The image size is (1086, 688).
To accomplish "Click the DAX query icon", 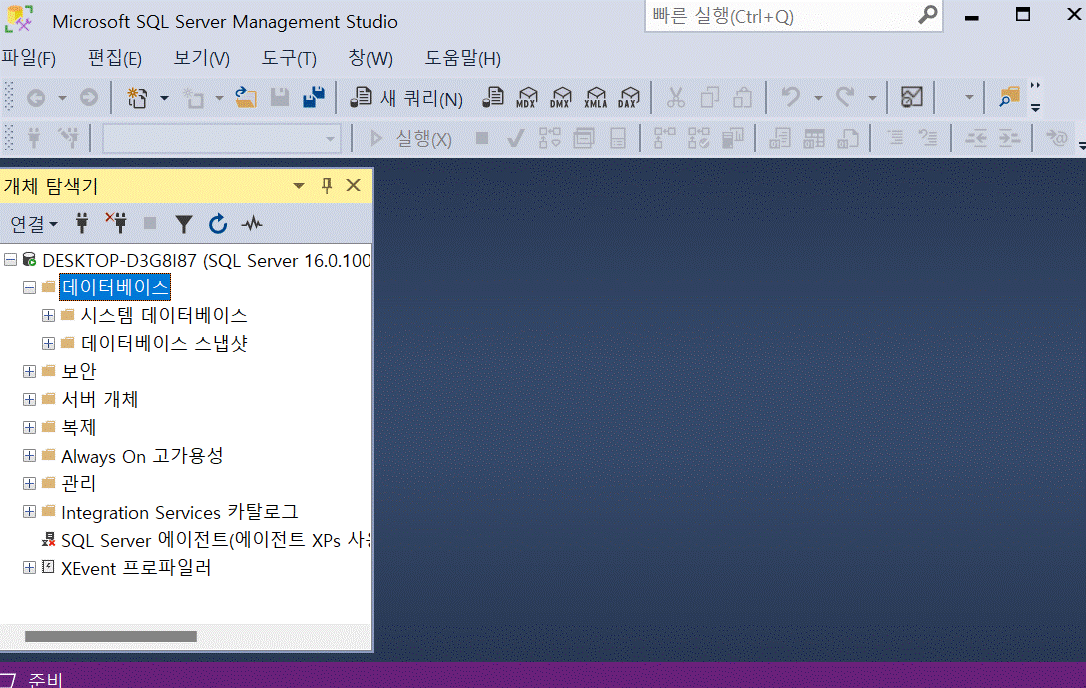I will tap(630, 98).
